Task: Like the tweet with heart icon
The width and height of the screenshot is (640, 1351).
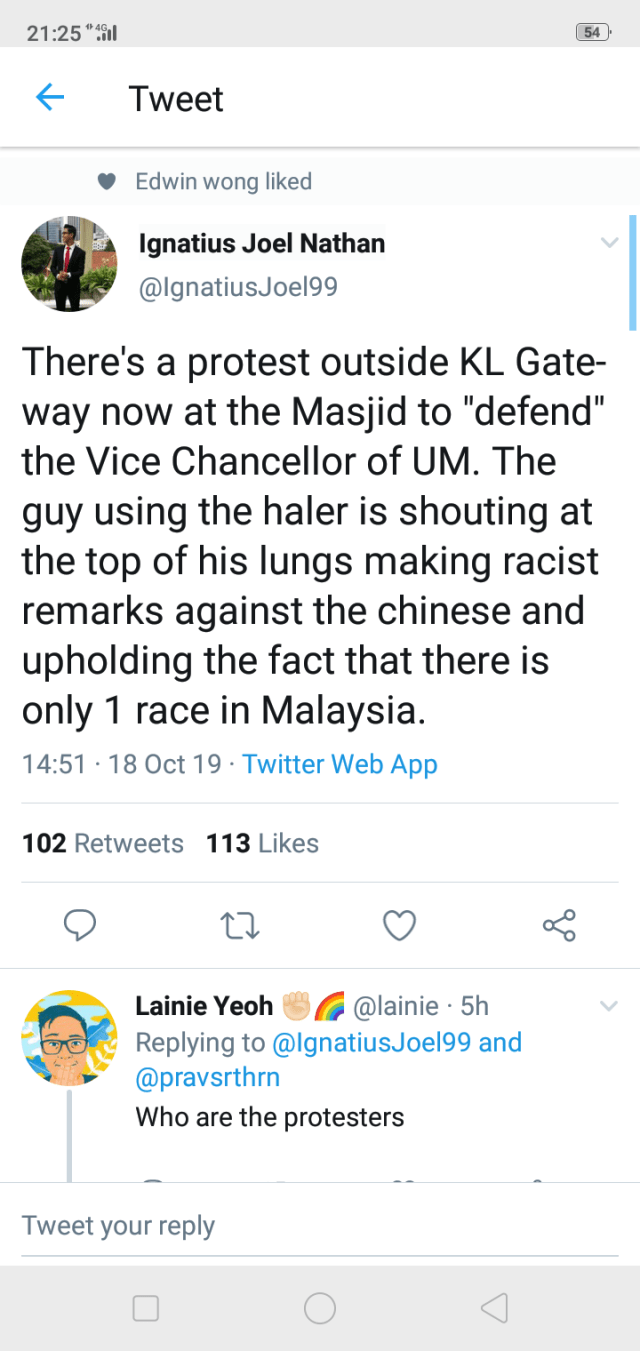Action: [399, 925]
